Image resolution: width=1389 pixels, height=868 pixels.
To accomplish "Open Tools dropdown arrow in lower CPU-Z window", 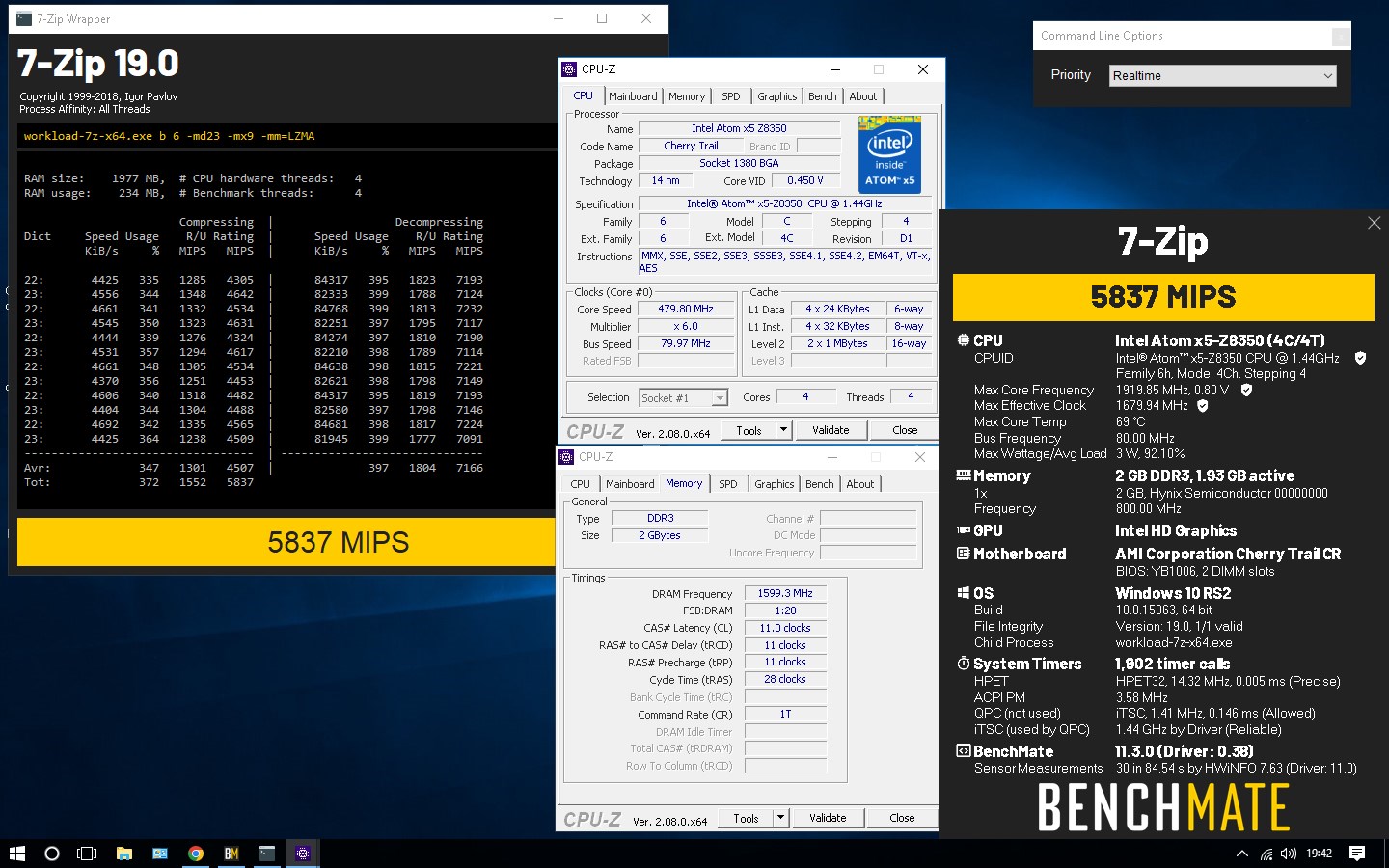I will [780, 818].
